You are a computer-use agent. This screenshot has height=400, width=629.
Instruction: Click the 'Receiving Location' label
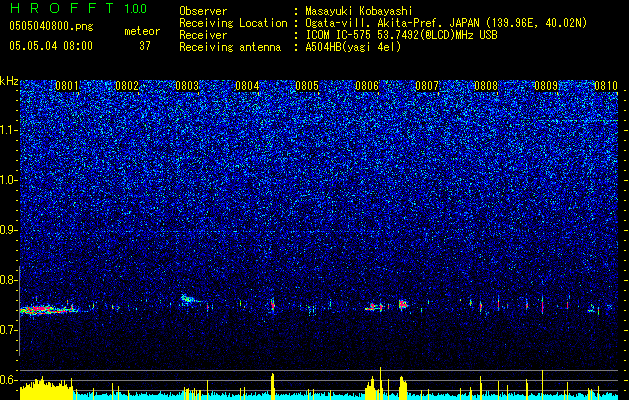pyautogui.click(x=233, y=23)
